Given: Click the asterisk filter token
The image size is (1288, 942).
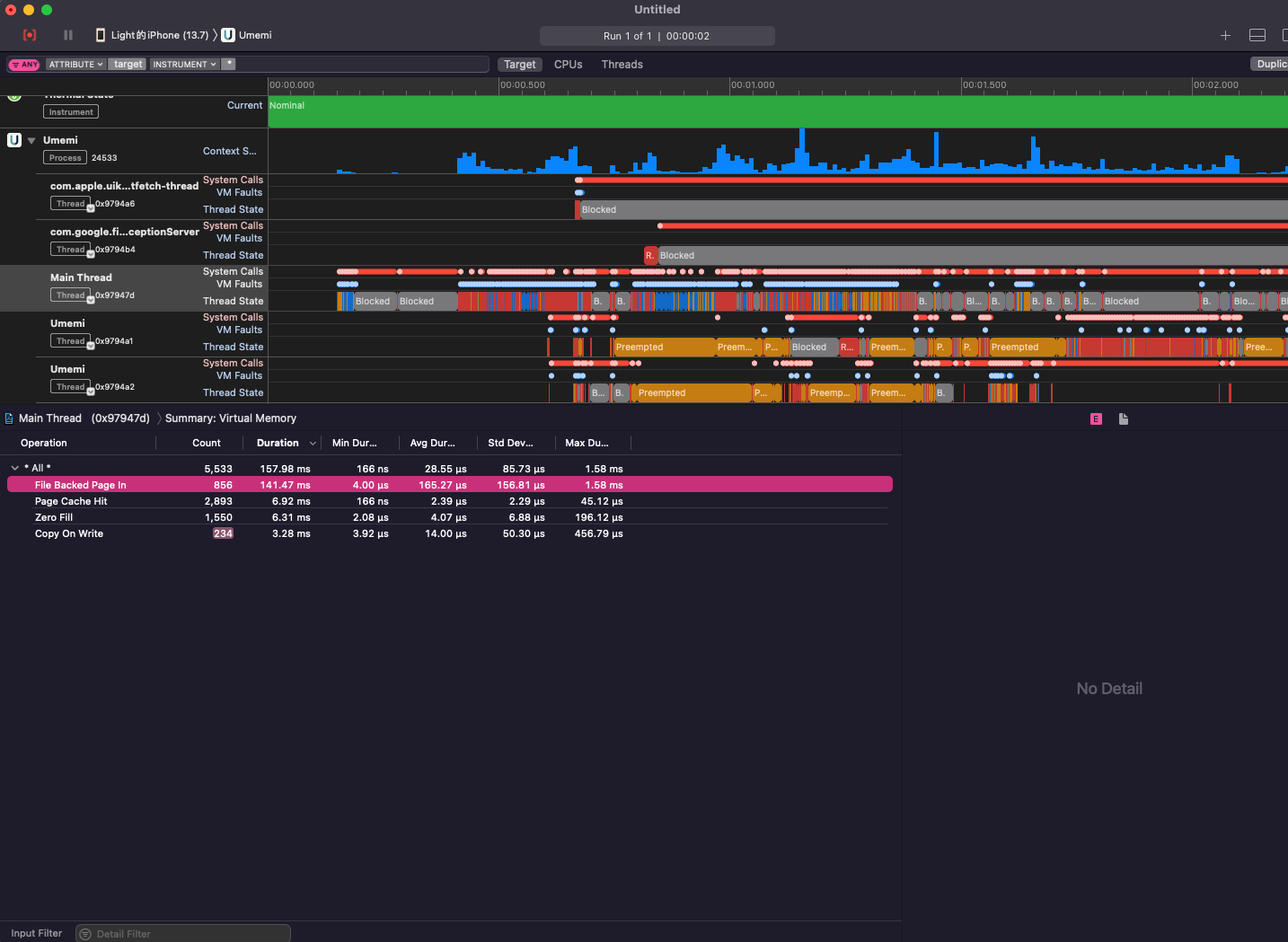Looking at the screenshot, I should point(229,64).
